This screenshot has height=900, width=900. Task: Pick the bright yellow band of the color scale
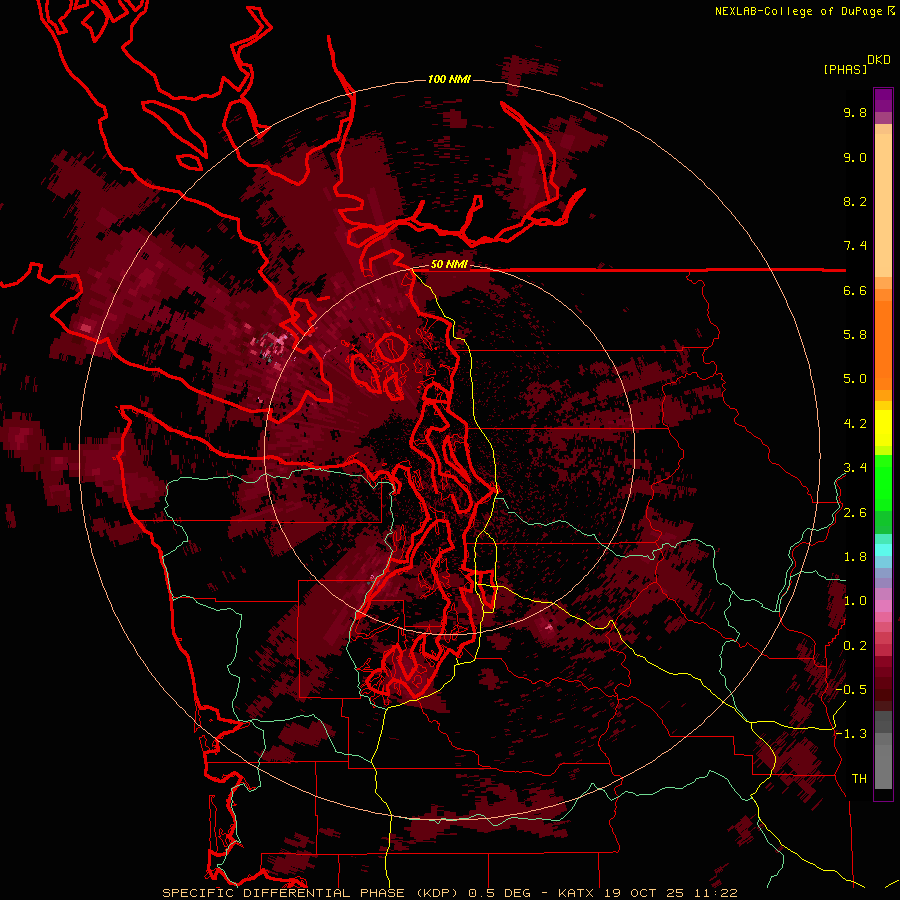click(883, 428)
